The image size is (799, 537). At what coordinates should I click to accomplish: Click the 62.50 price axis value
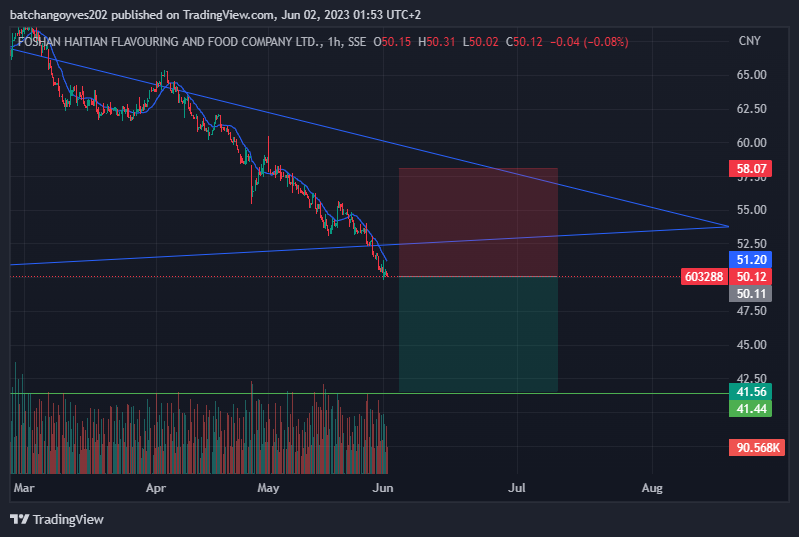[x=751, y=109]
